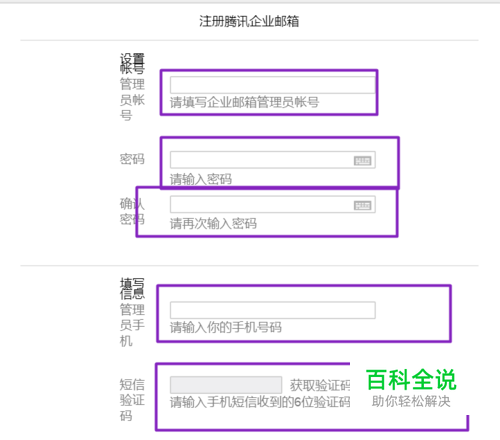
Task: Click hint text 请填写企业邮箱管理员帐号
Action: click(x=245, y=102)
